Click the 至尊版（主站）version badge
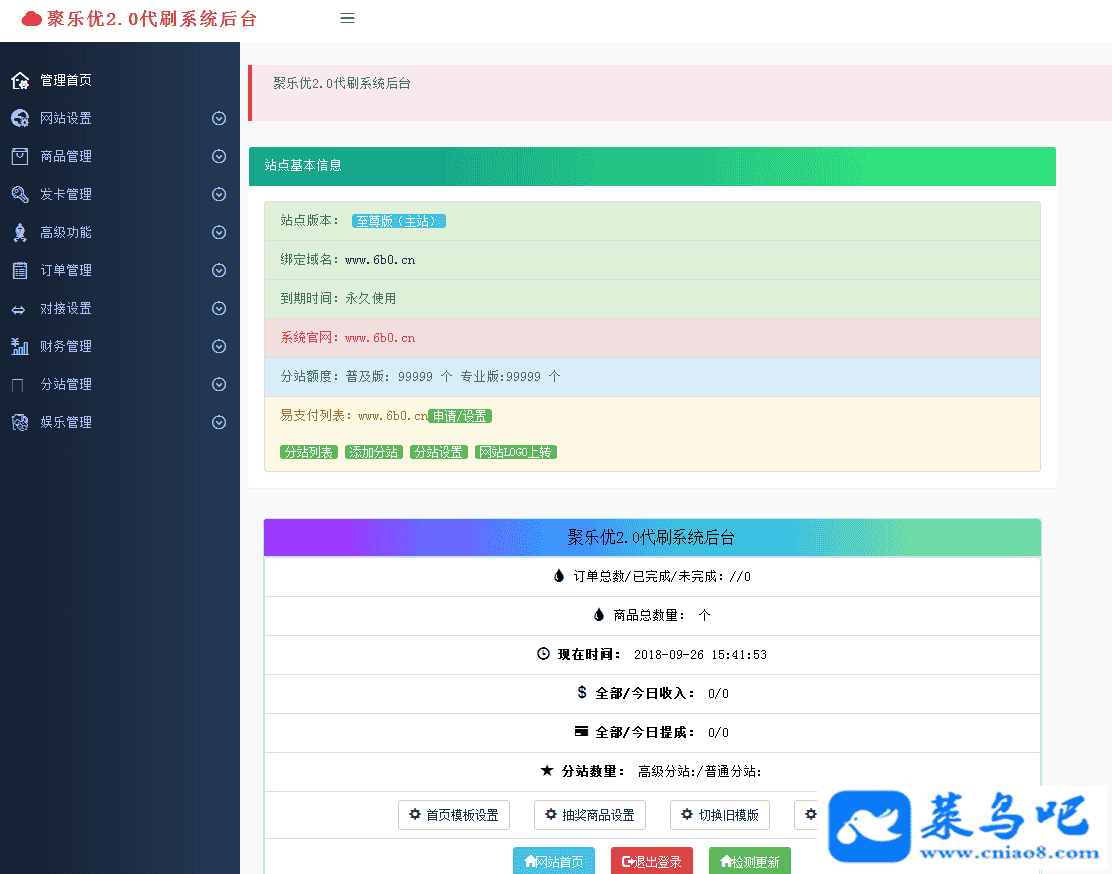1112x874 pixels. coord(398,221)
